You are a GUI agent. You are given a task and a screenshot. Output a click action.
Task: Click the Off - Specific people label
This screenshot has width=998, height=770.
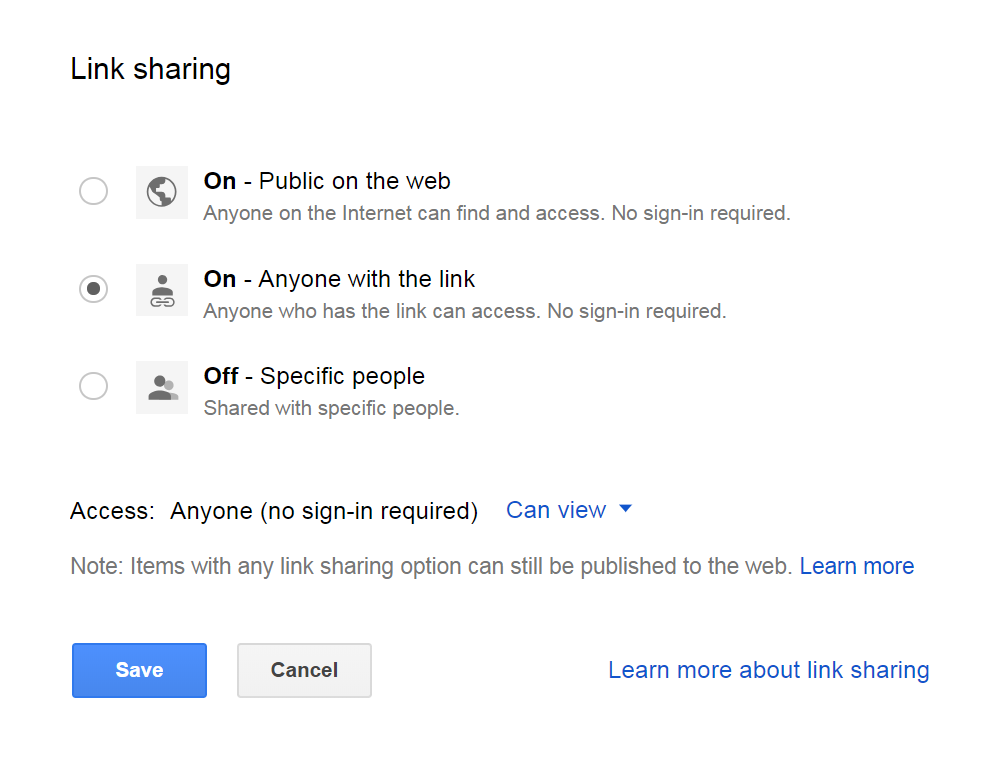click(314, 376)
